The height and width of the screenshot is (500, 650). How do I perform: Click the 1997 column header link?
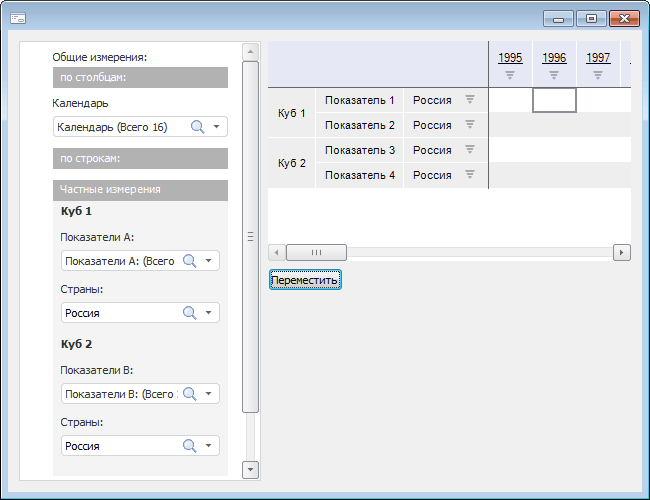pyautogui.click(x=598, y=58)
